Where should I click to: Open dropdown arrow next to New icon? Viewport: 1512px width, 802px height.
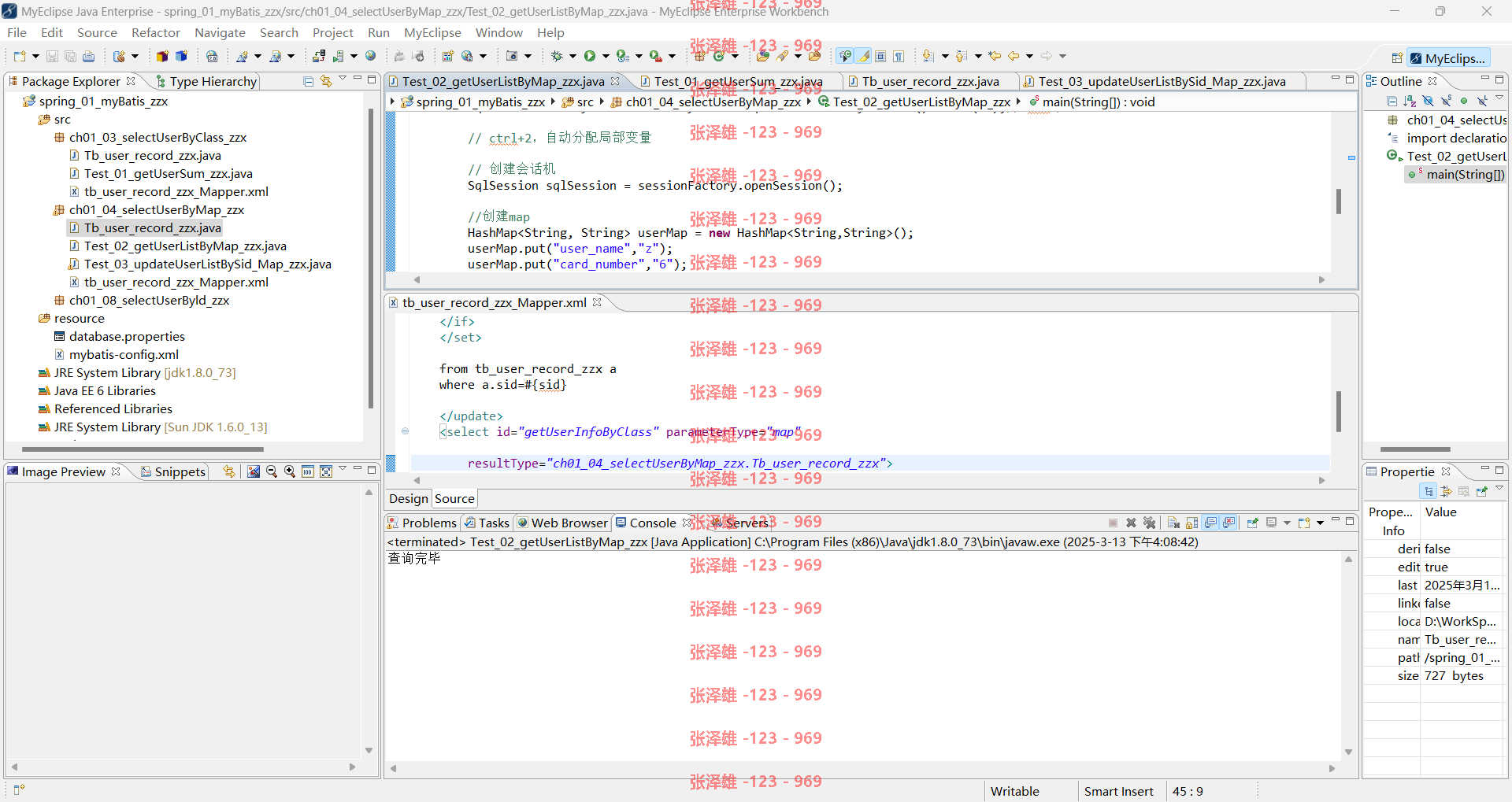pyautogui.click(x=35, y=56)
